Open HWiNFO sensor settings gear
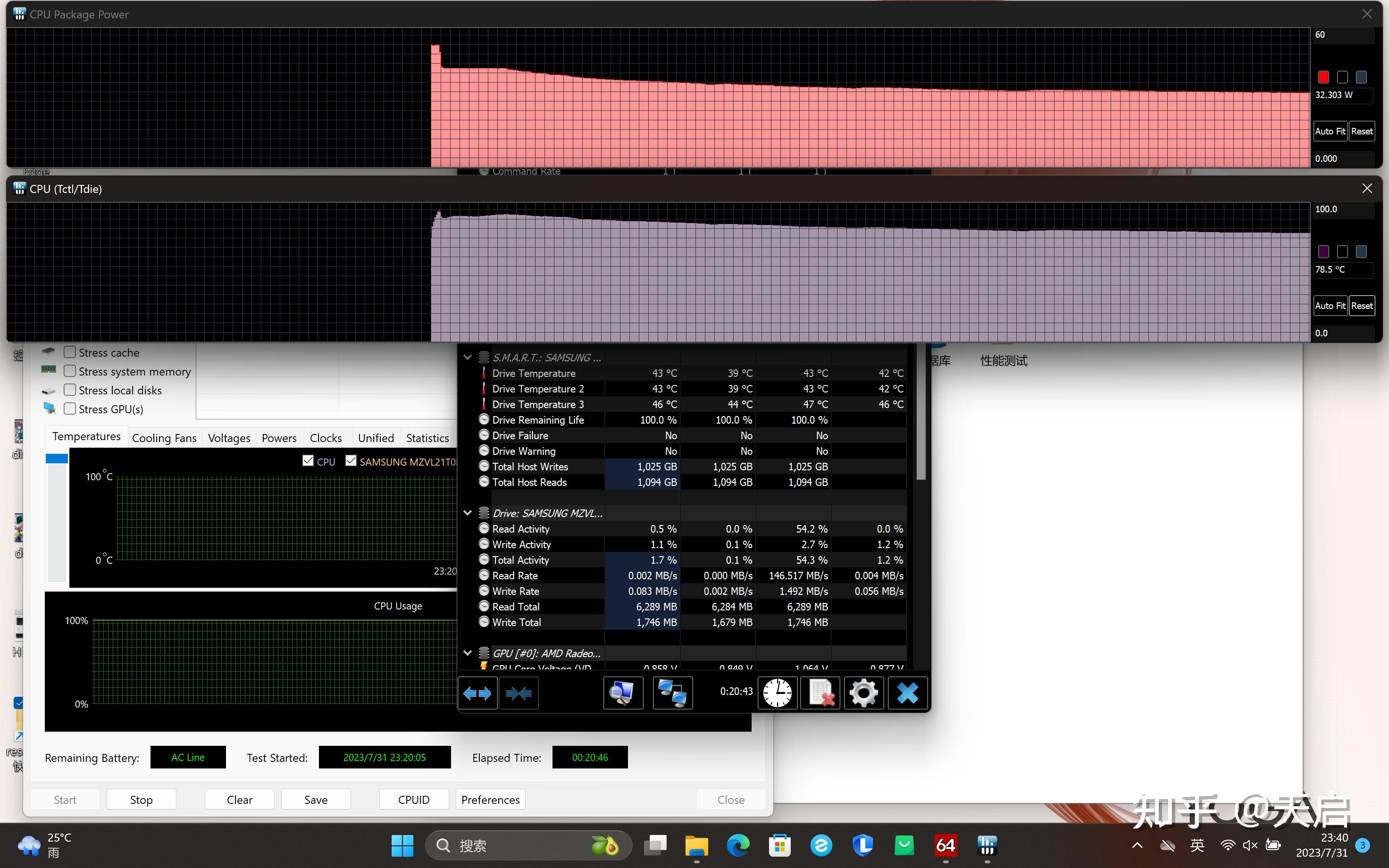Viewport: 1389px width, 868px height. [863, 693]
